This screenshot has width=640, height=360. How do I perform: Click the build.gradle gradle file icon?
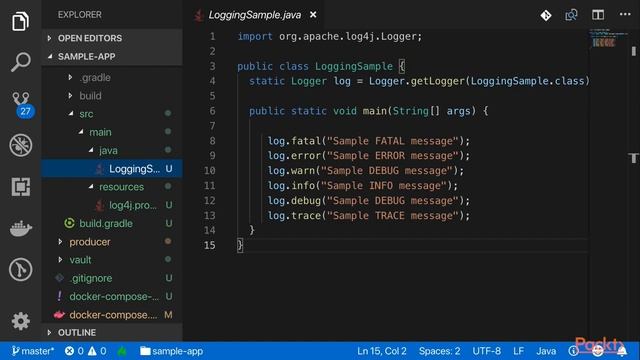coord(69,223)
